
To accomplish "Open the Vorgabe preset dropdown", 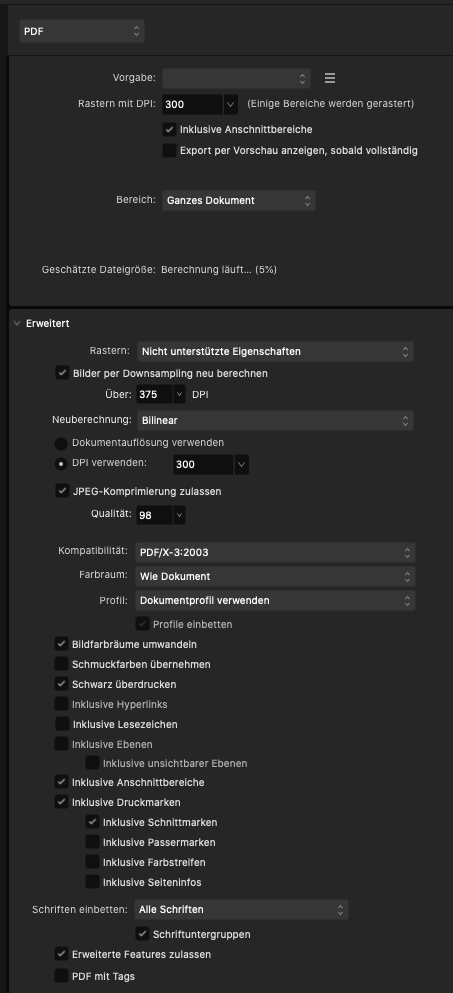I will pyautogui.click(x=236, y=79).
